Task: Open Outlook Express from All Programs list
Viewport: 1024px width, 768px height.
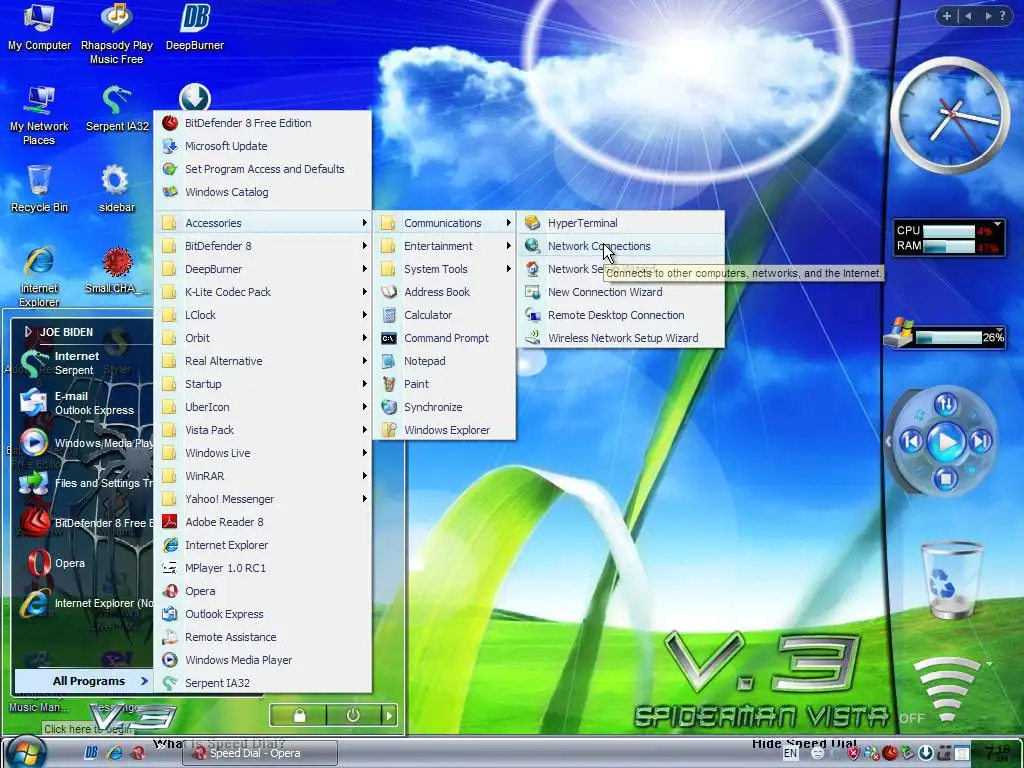Action: point(263,614)
